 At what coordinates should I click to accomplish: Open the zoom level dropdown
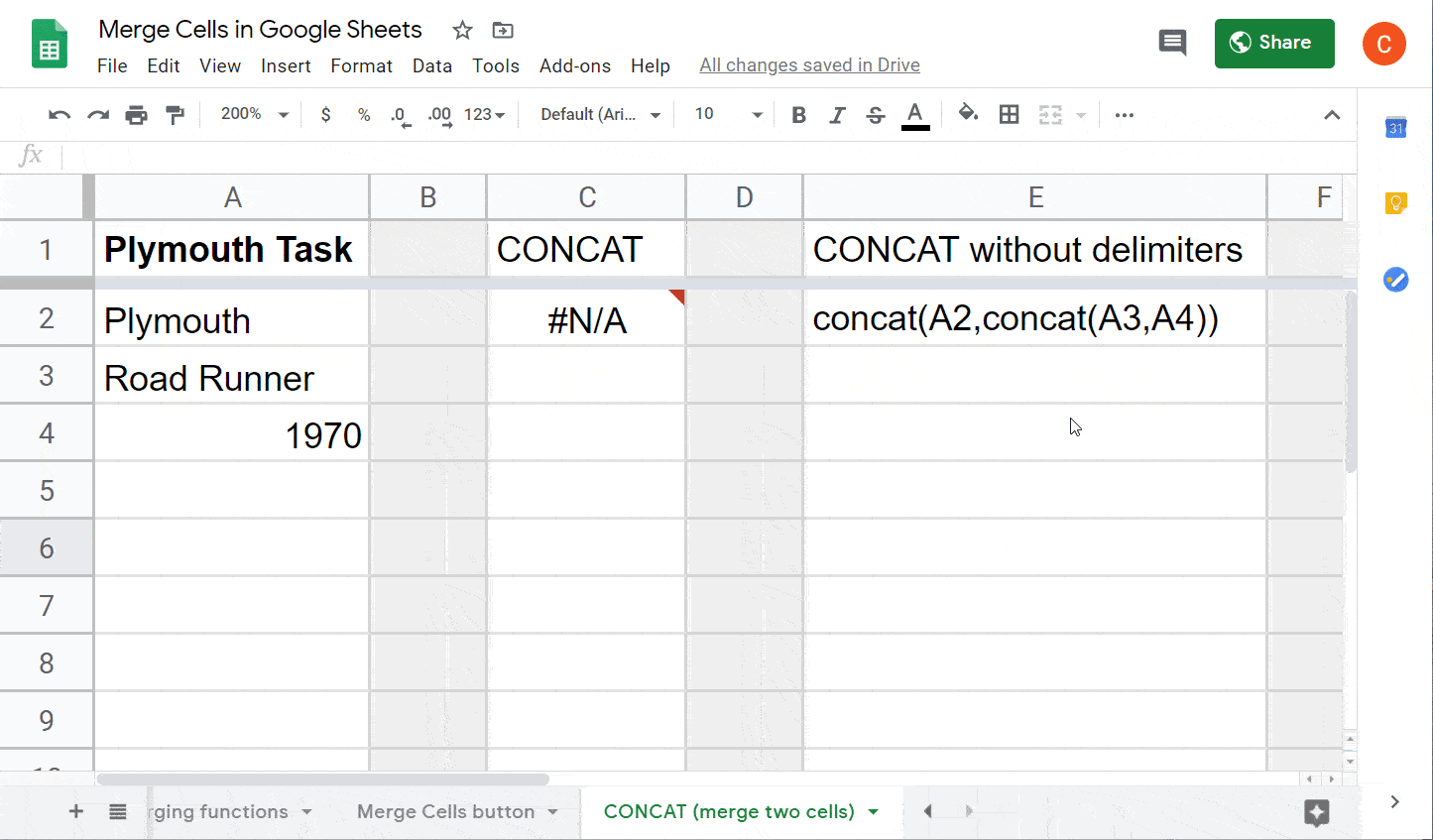pos(253,114)
